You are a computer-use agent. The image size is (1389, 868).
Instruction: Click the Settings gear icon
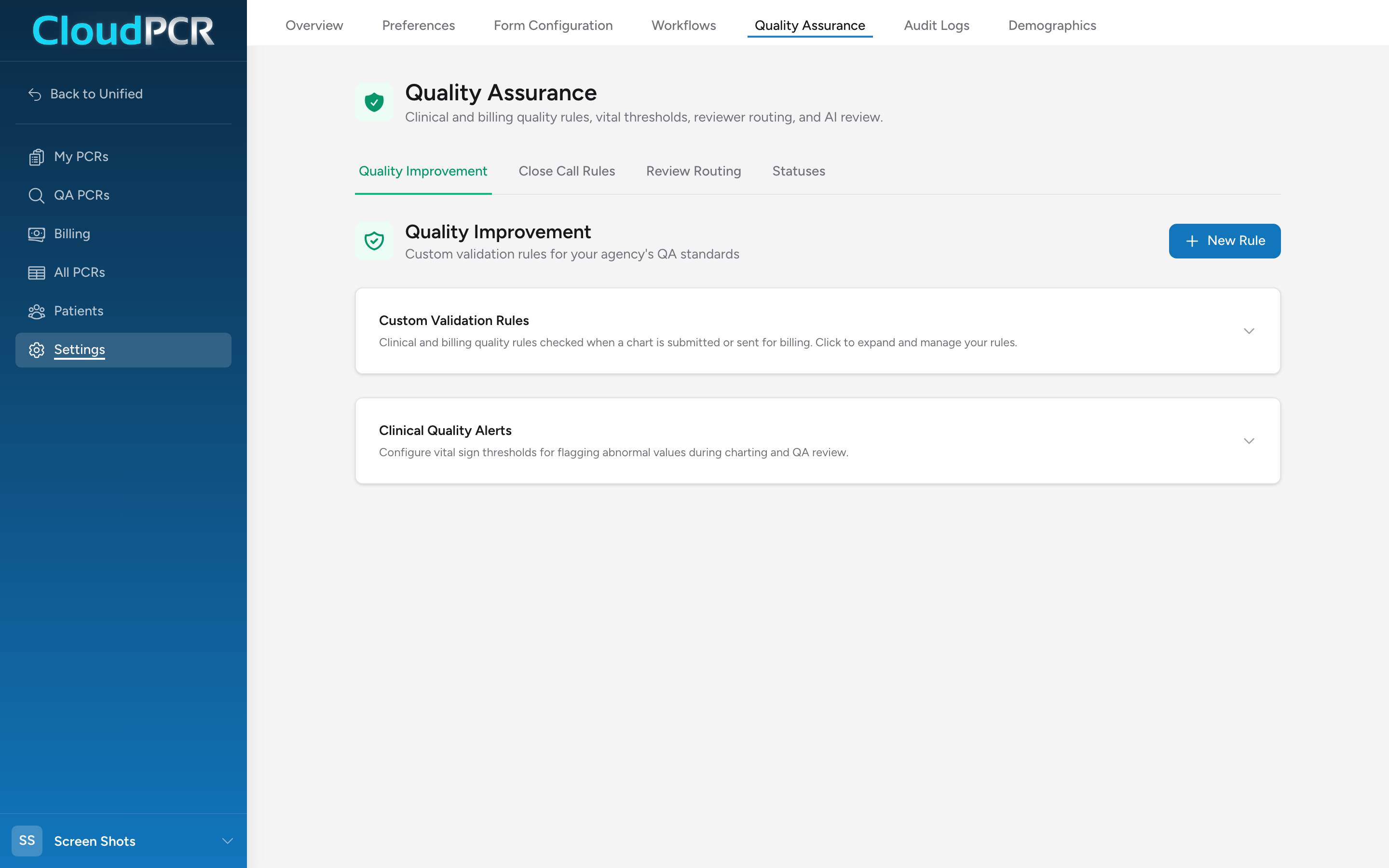36,350
